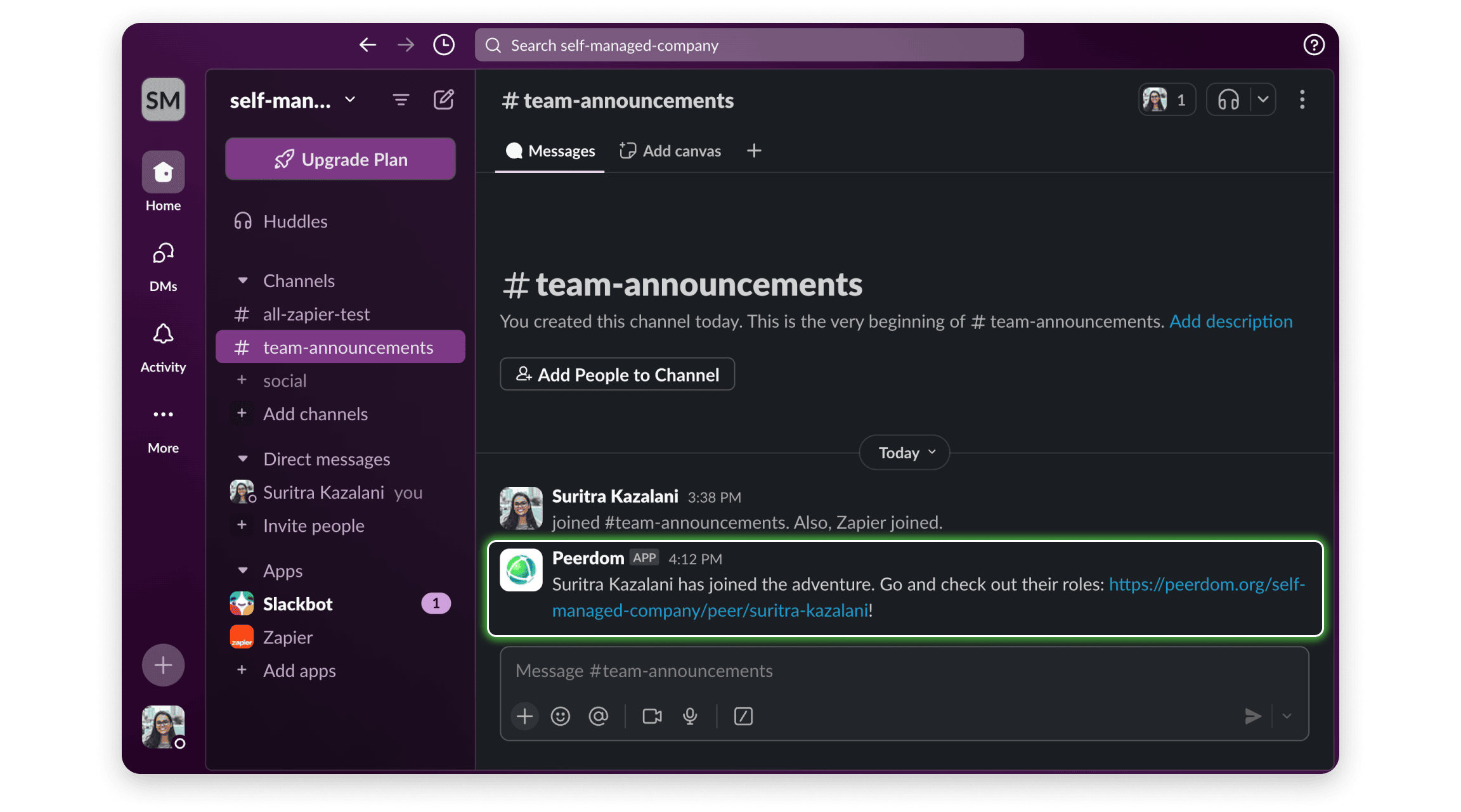Click the emoji picker in composer

click(560, 716)
